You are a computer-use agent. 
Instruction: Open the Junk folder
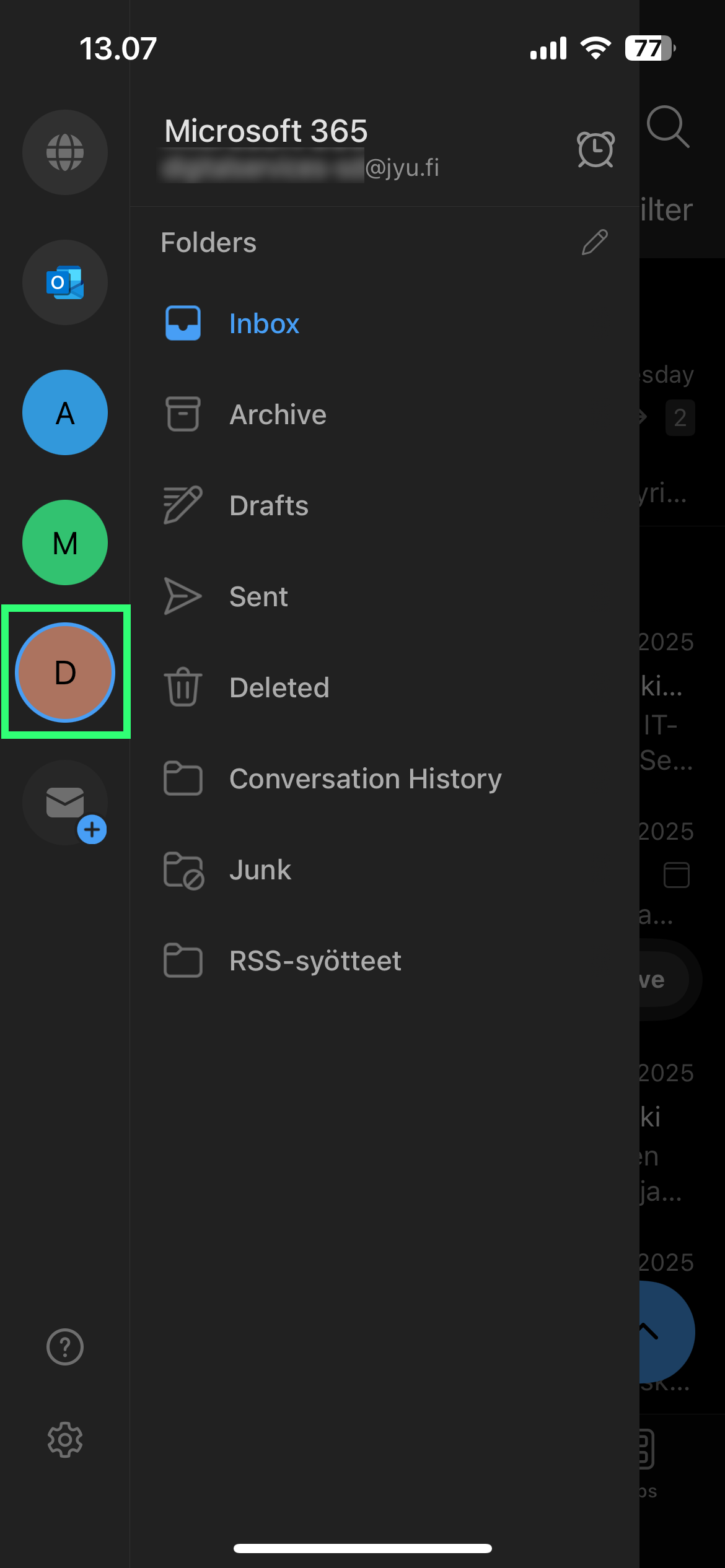(384, 869)
